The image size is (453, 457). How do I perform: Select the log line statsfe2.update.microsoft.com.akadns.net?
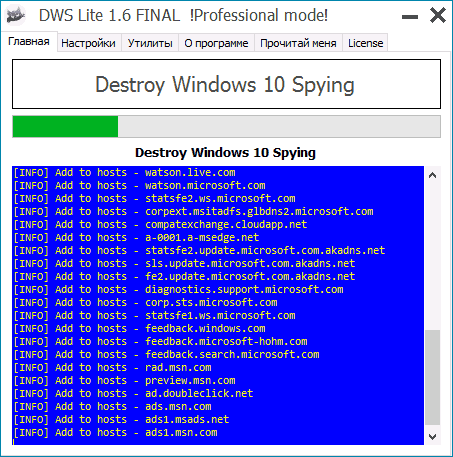(199, 251)
